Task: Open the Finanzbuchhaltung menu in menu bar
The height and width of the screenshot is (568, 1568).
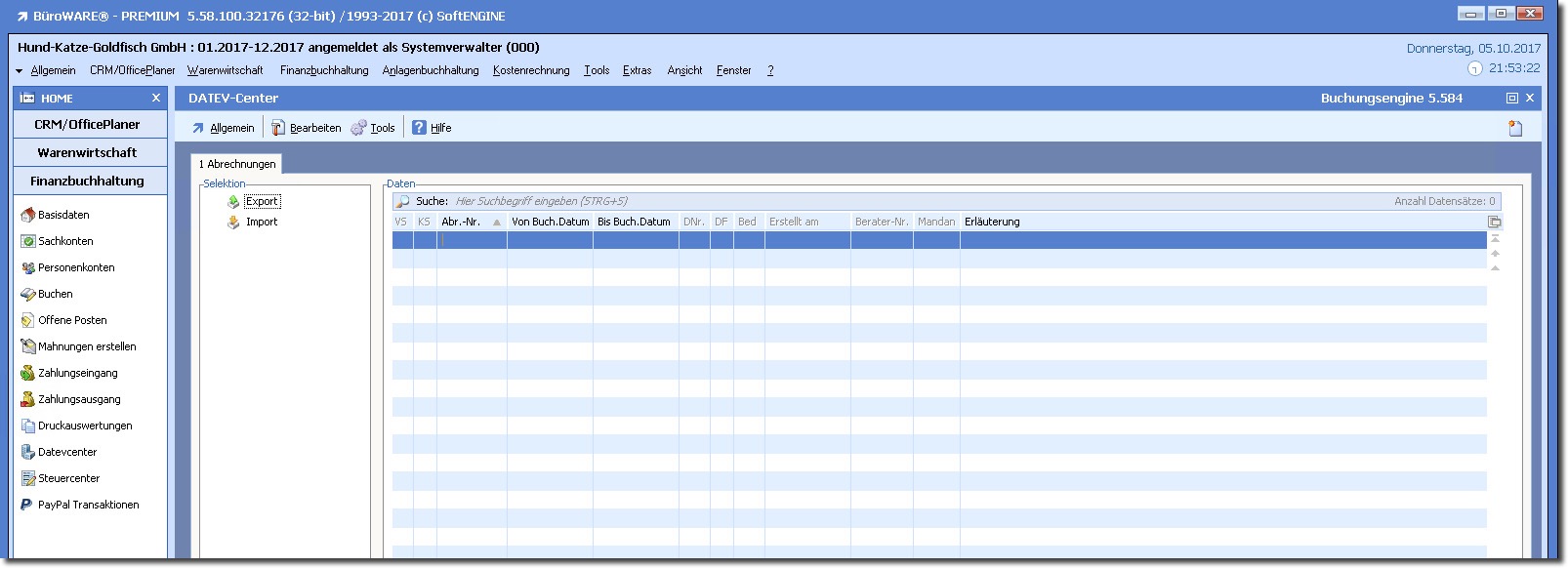Action: tap(324, 70)
